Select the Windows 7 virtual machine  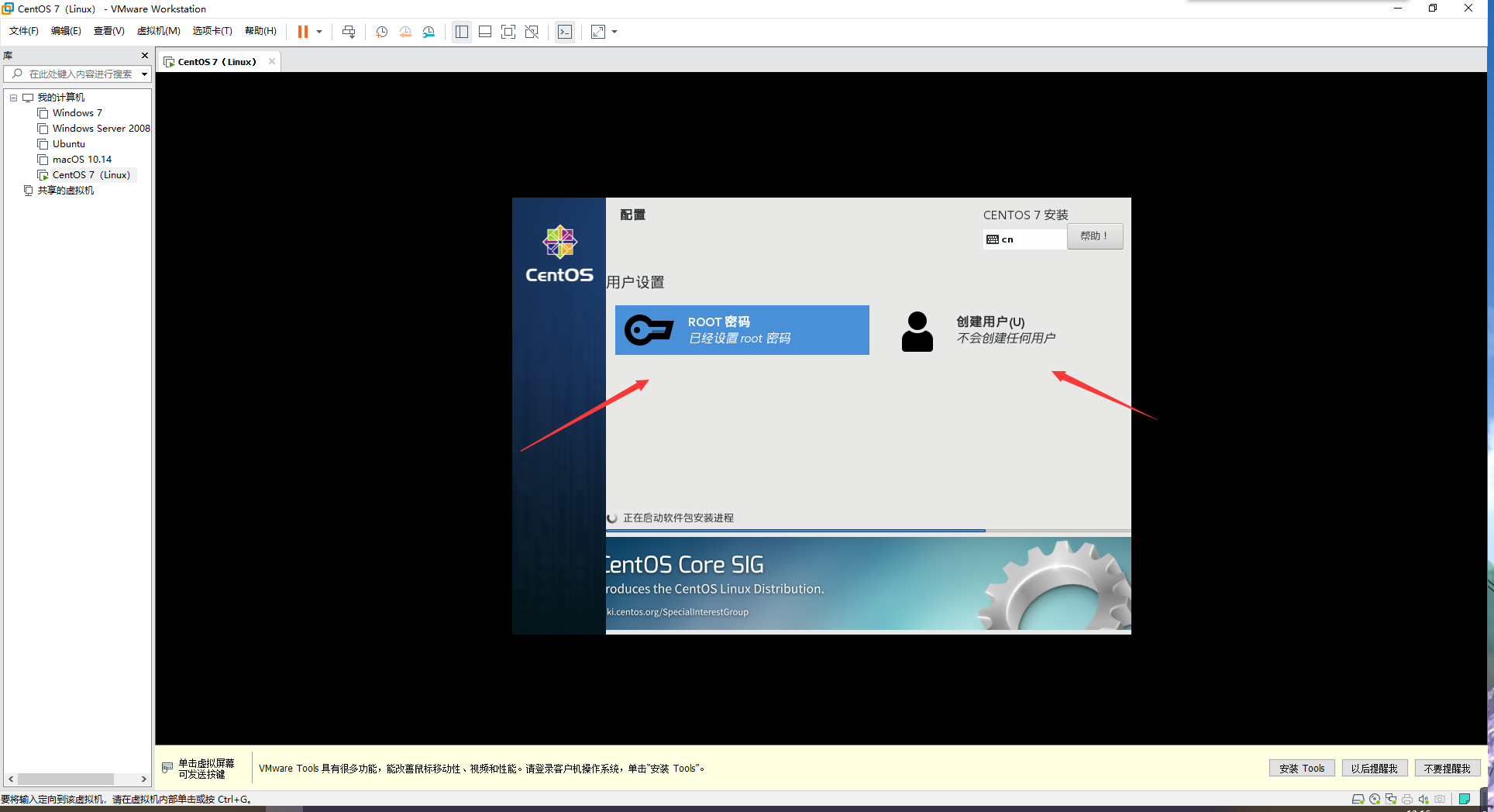pyautogui.click(x=77, y=113)
